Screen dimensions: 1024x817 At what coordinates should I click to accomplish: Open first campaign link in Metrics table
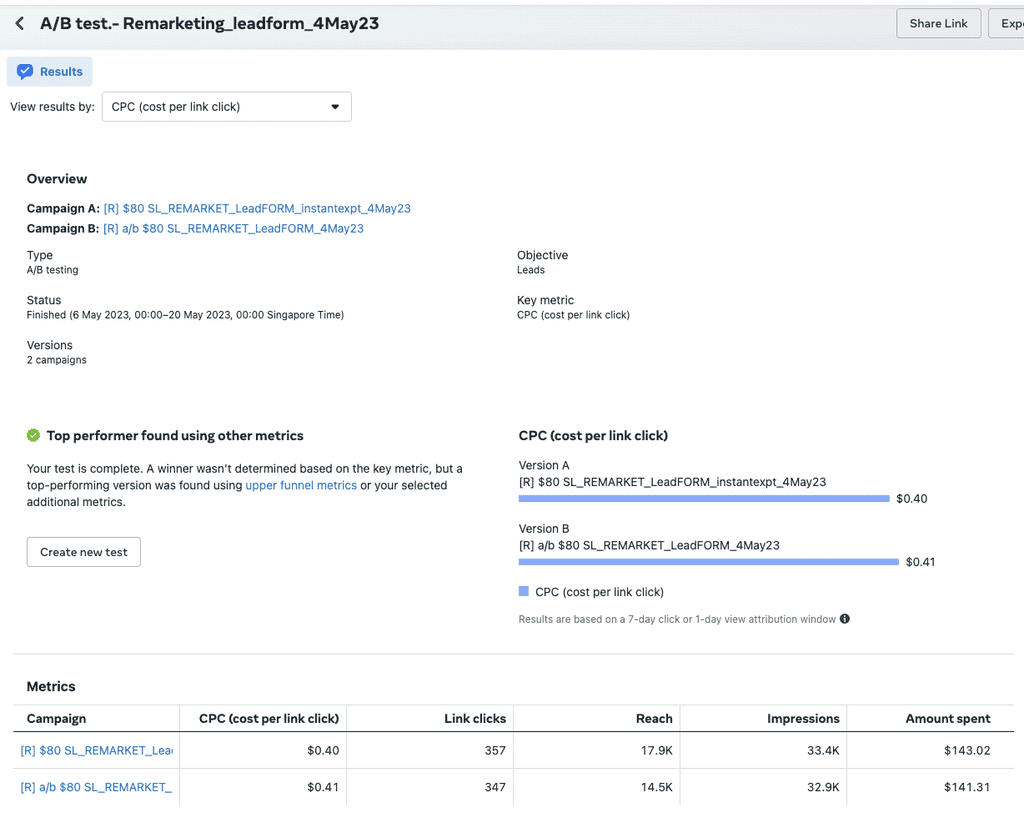click(x=96, y=750)
